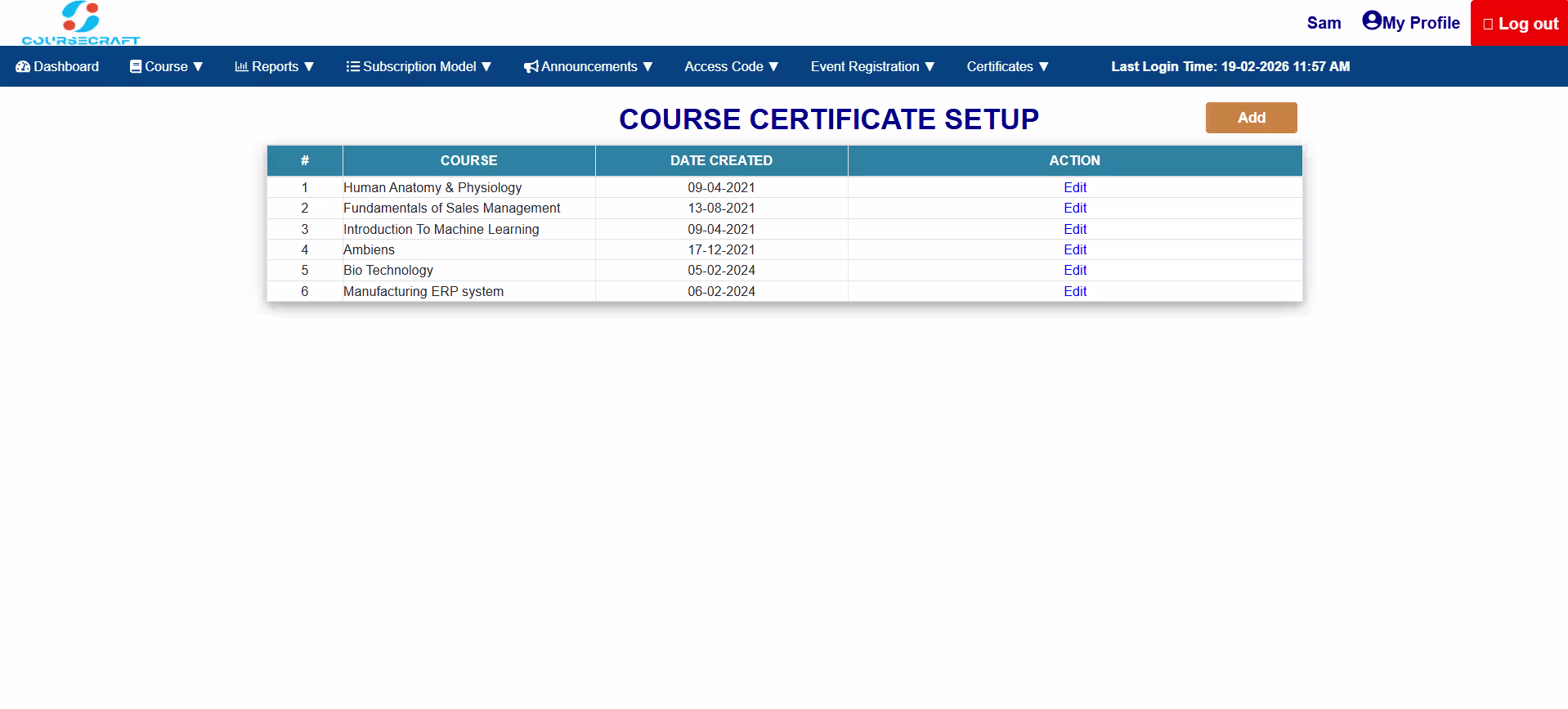This screenshot has height=709, width=1568.
Task: Click the date 05-02-2024
Action: click(x=721, y=271)
